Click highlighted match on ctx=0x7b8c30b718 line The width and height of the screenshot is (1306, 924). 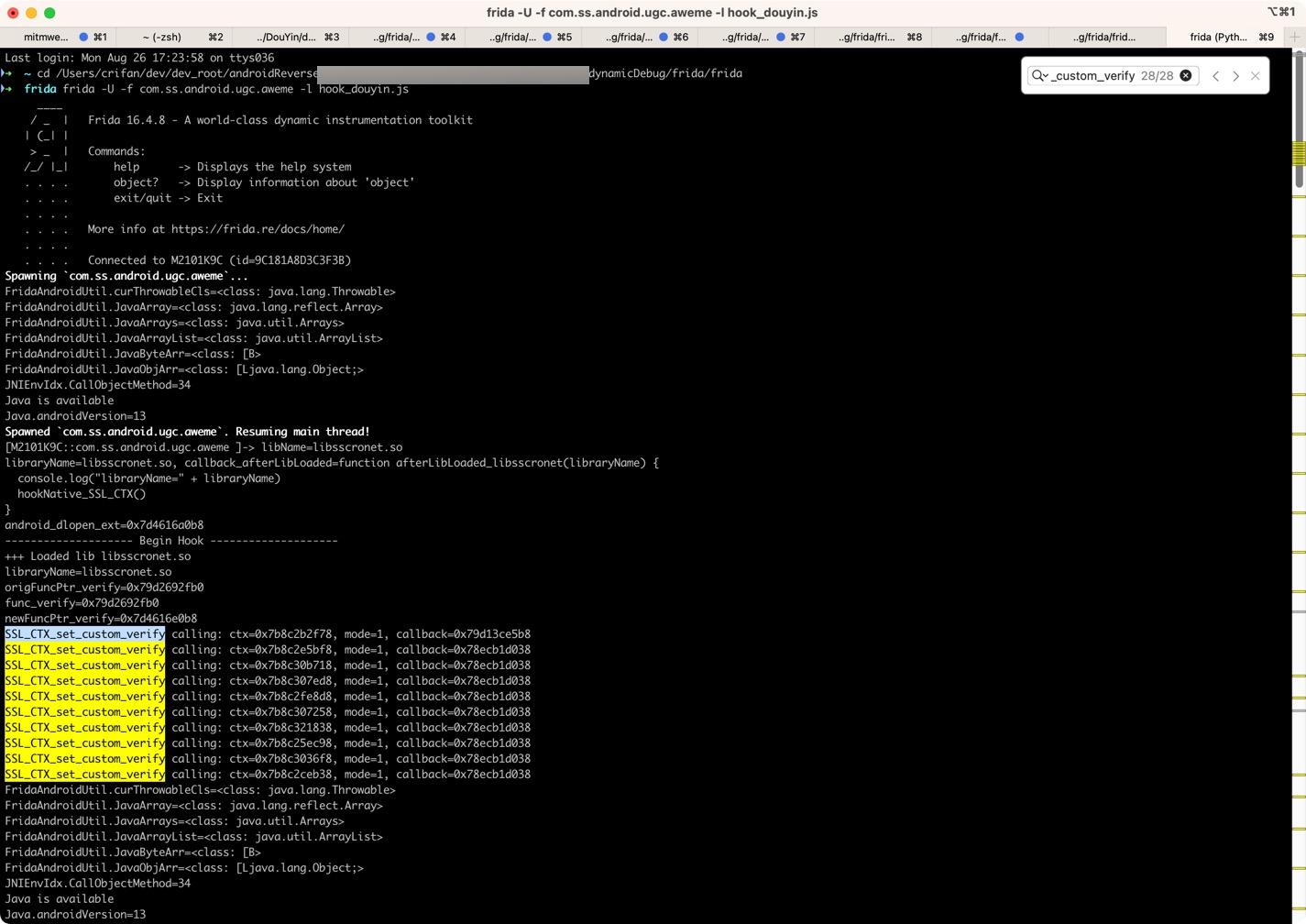(84, 665)
